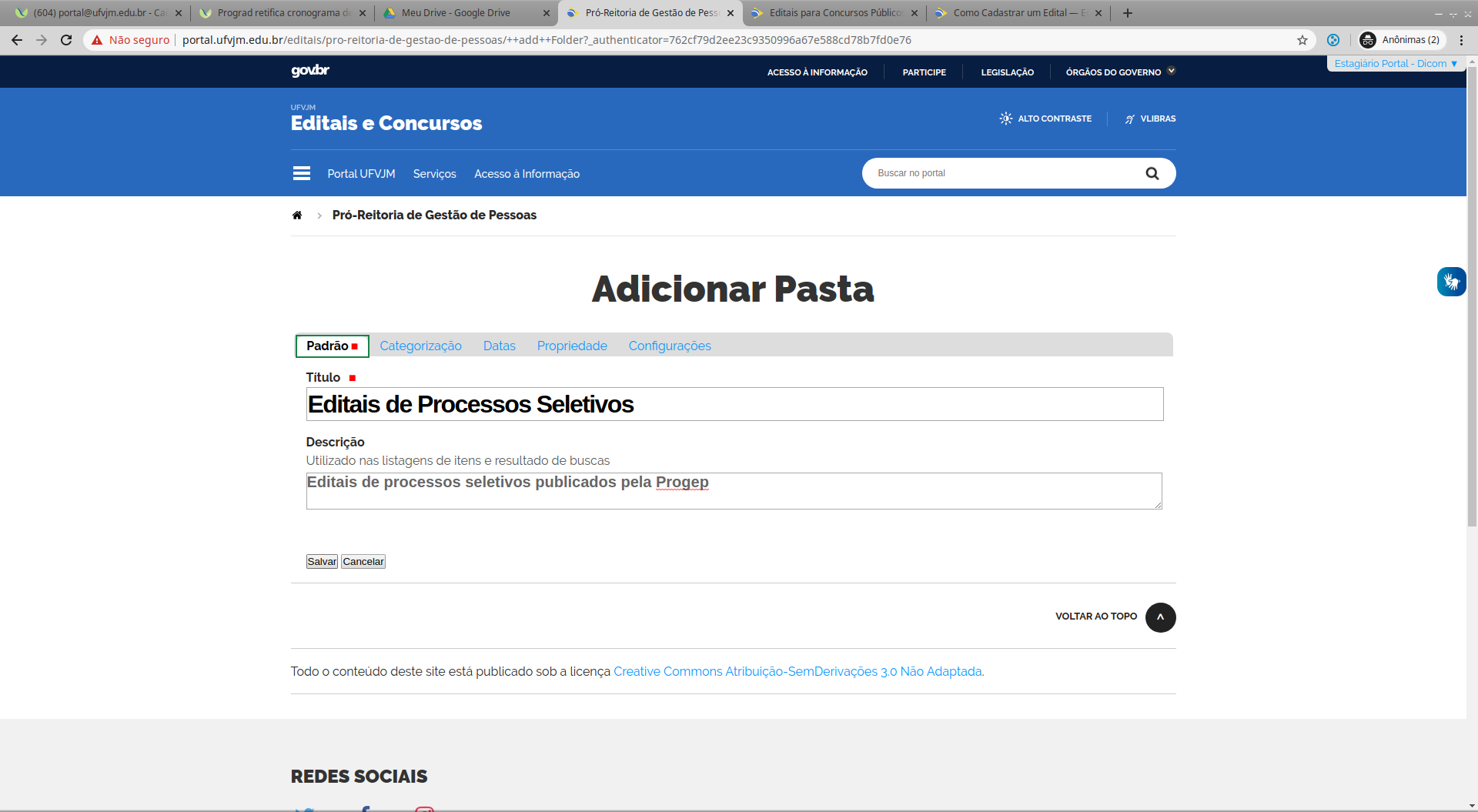Open the VLibras accessibility widget
1478x812 pixels.
click(x=1450, y=282)
